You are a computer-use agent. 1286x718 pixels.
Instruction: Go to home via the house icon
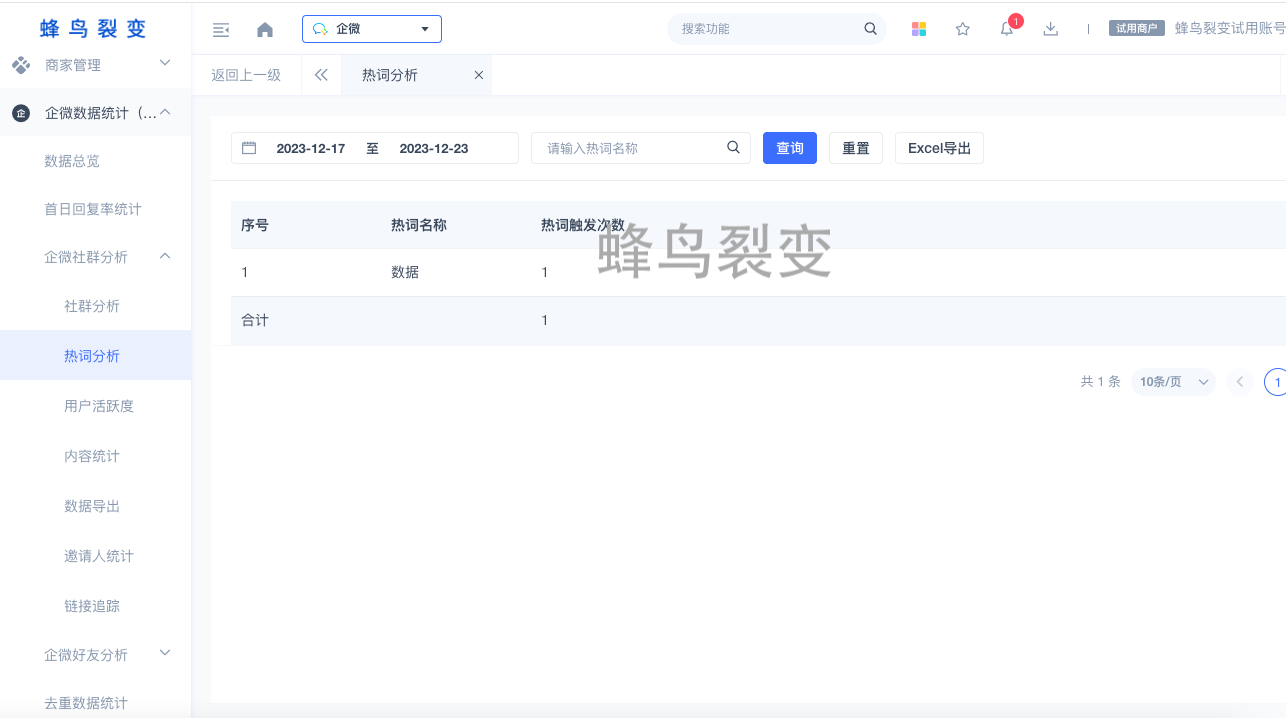point(265,30)
